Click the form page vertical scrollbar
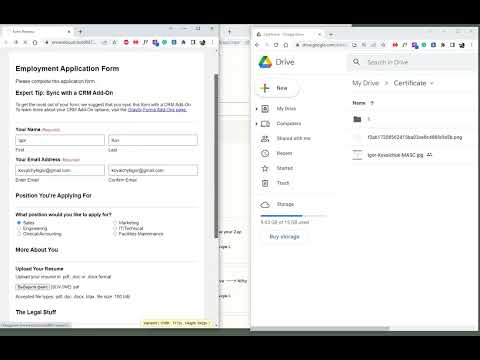 coord(216,156)
